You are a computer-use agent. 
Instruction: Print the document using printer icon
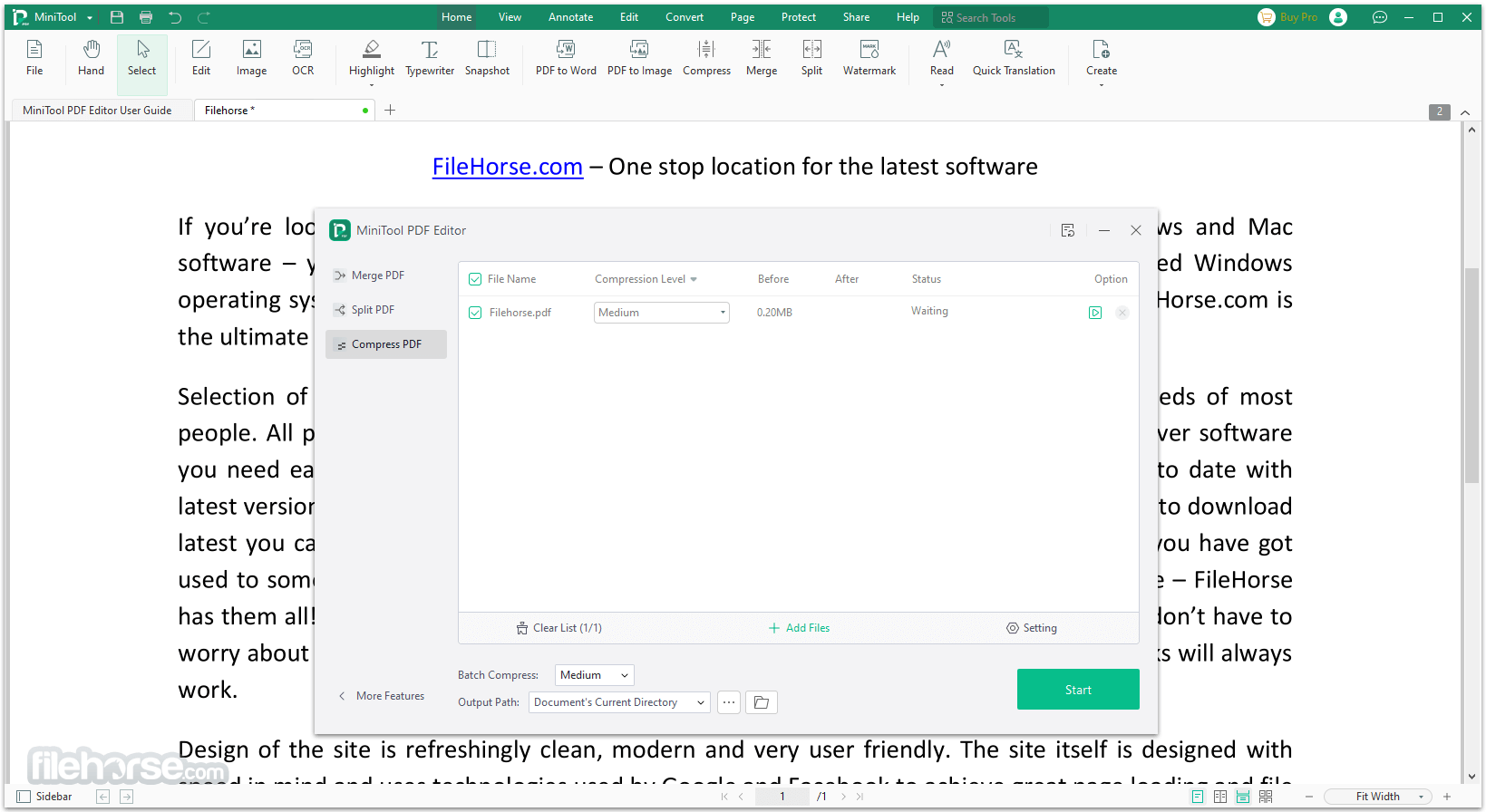pos(146,17)
